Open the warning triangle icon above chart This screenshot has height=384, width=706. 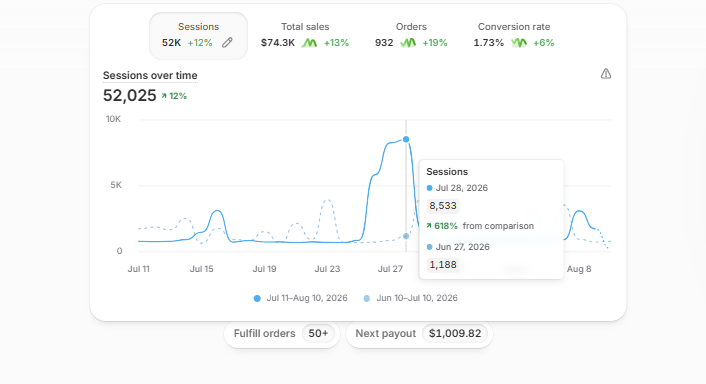pyautogui.click(x=606, y=73)
